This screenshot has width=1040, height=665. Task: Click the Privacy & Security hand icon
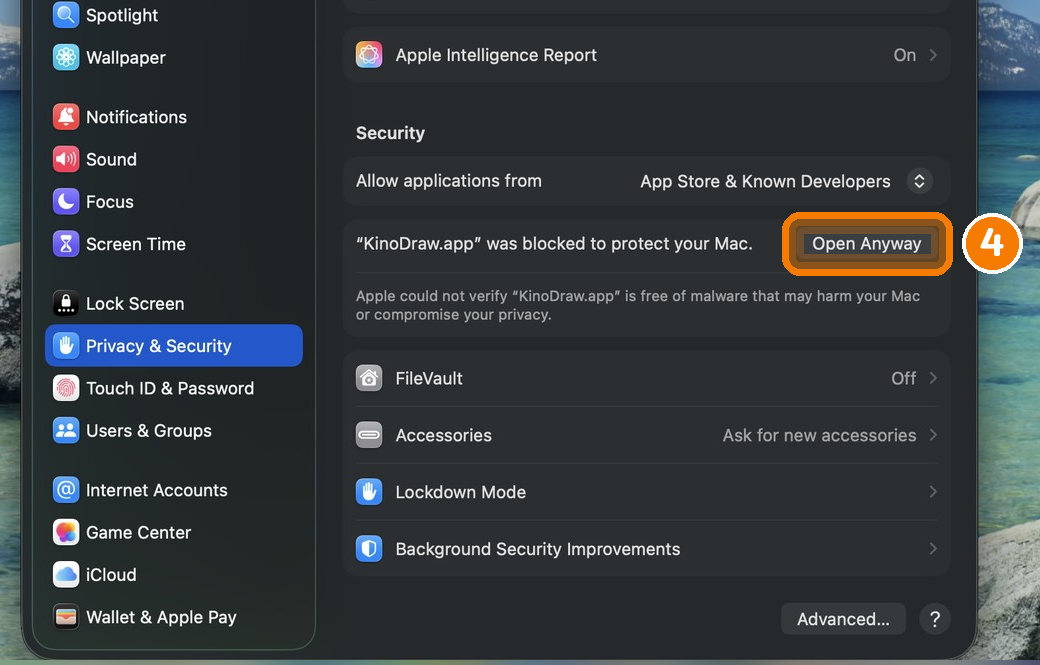pos(66,345)
